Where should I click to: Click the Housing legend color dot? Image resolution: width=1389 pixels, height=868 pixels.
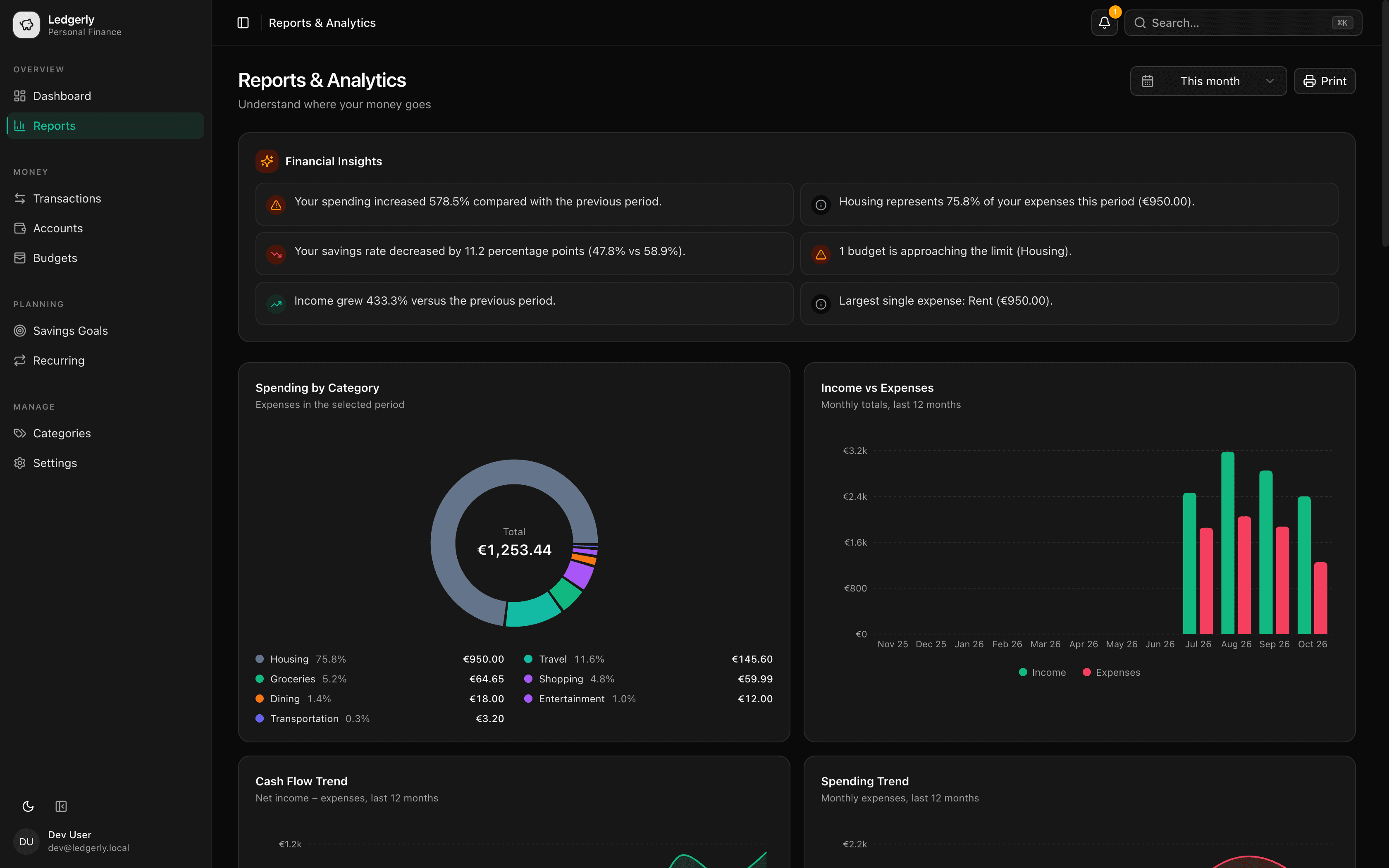tap(260, 659)
